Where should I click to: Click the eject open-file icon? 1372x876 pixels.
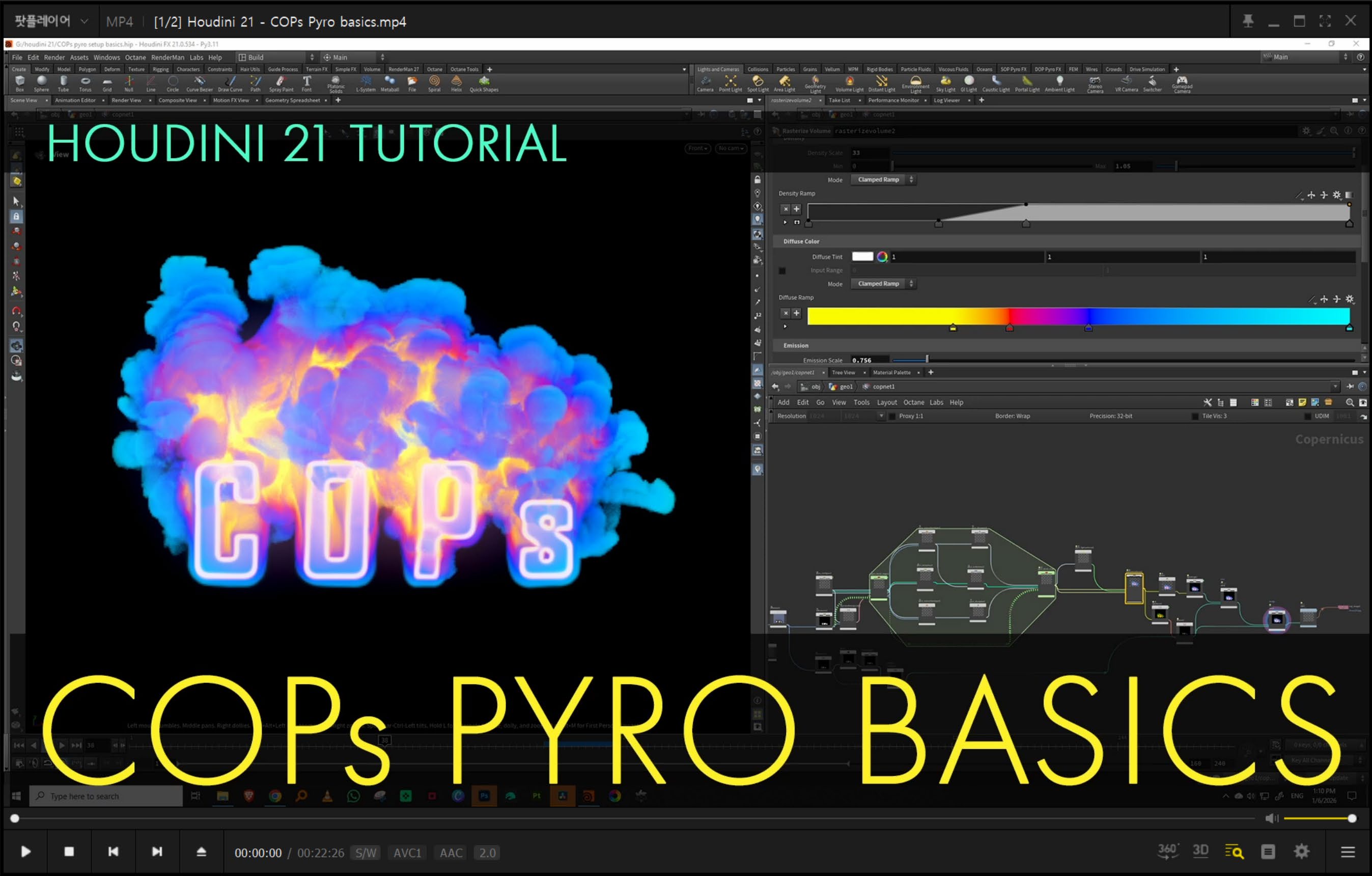201,852
